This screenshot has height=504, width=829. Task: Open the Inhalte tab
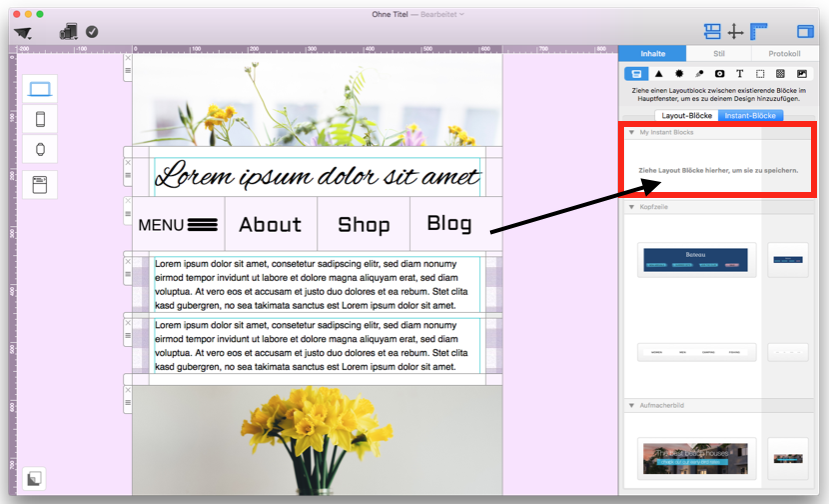(x=652, y=53)
